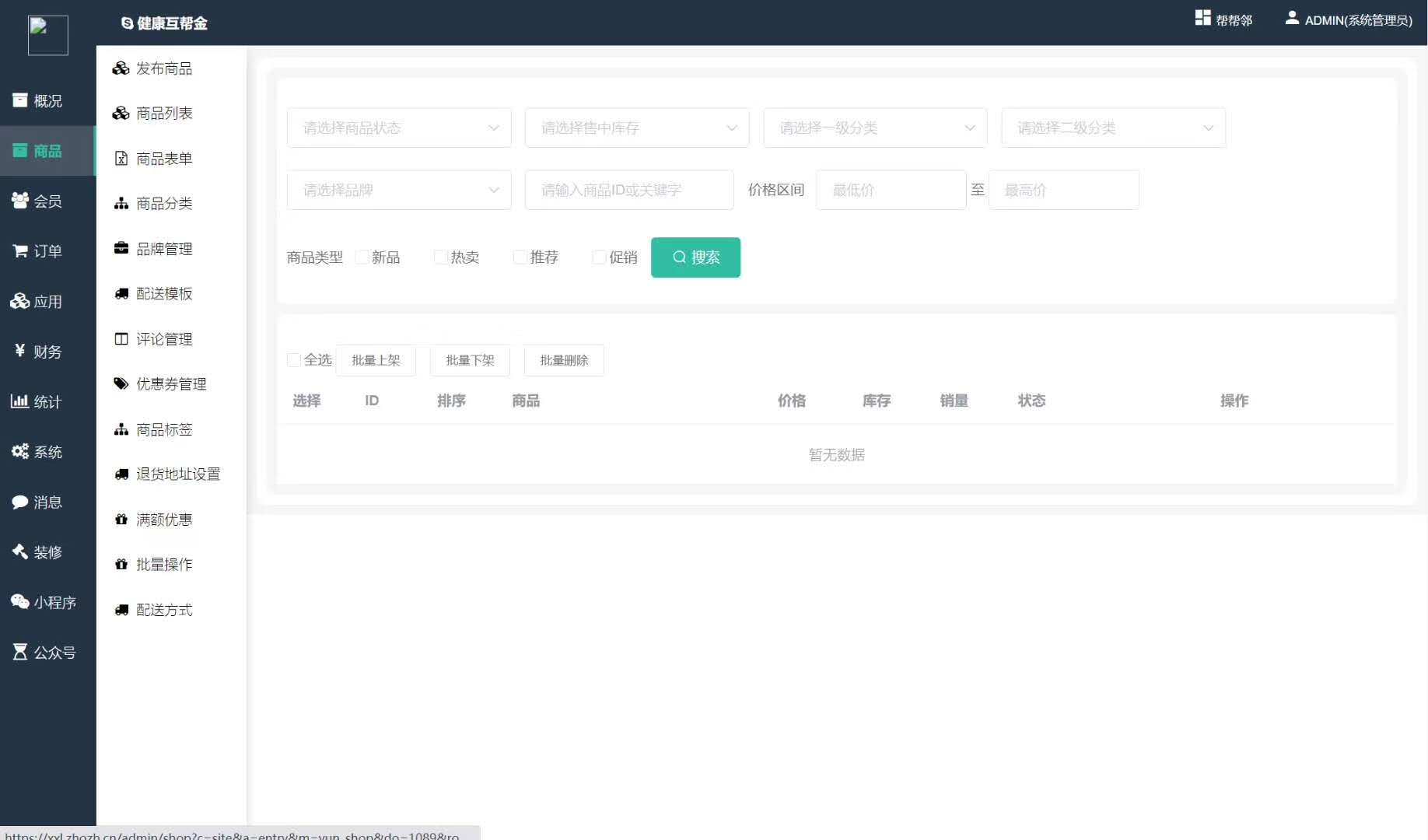The width and height of the screenshot is (1428, 840).
Task: Click the 批量删除 button
Action: click(564, 360)
